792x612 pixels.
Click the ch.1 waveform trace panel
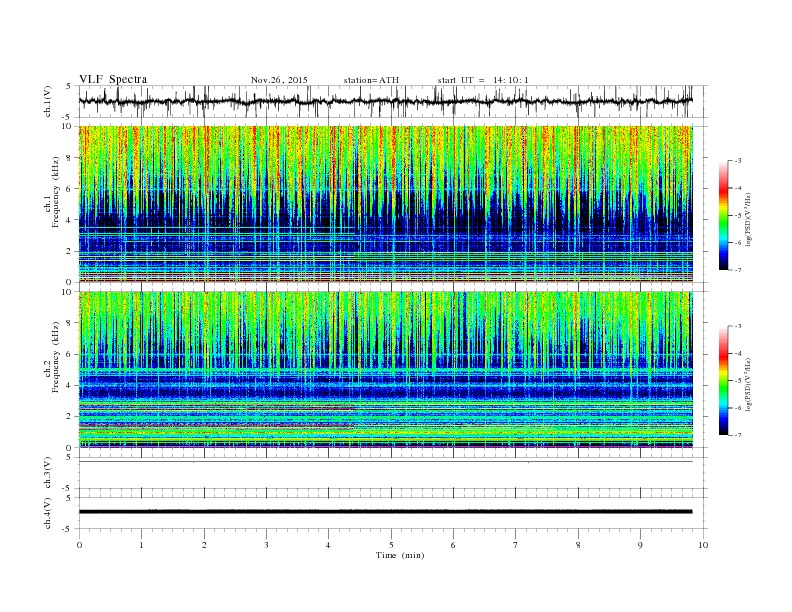pos(392,101)
